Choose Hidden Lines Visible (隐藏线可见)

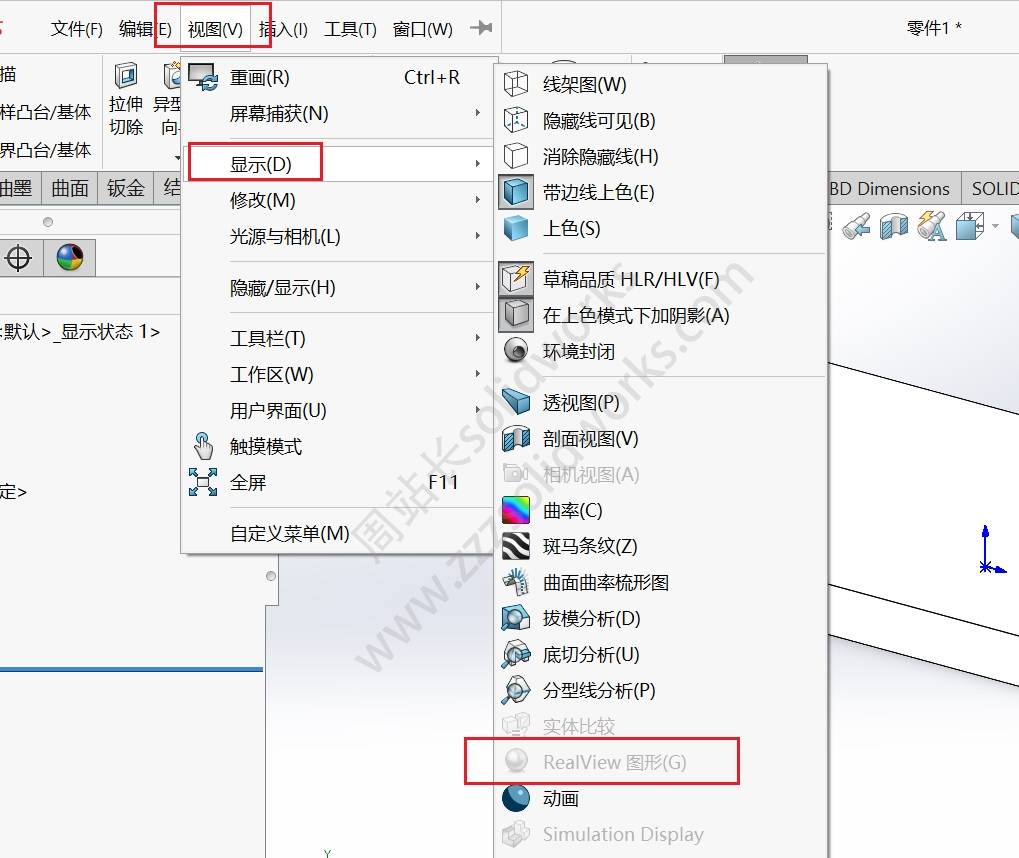(660, 121)
